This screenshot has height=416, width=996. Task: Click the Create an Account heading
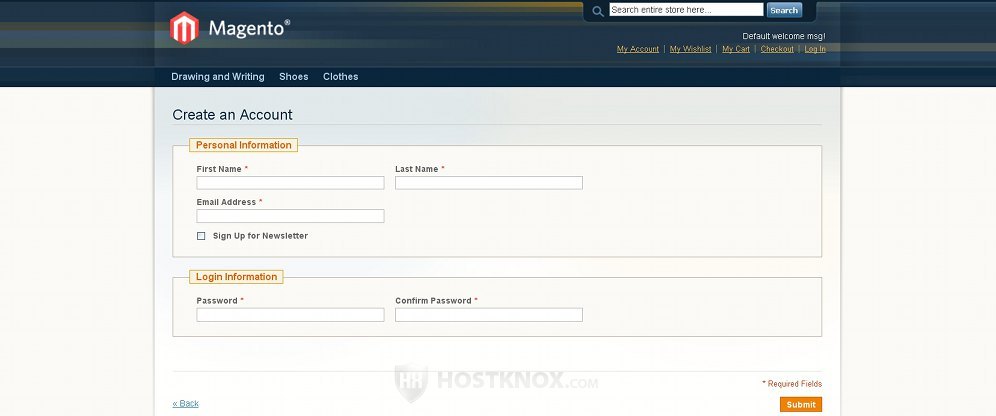pos(232,115)
